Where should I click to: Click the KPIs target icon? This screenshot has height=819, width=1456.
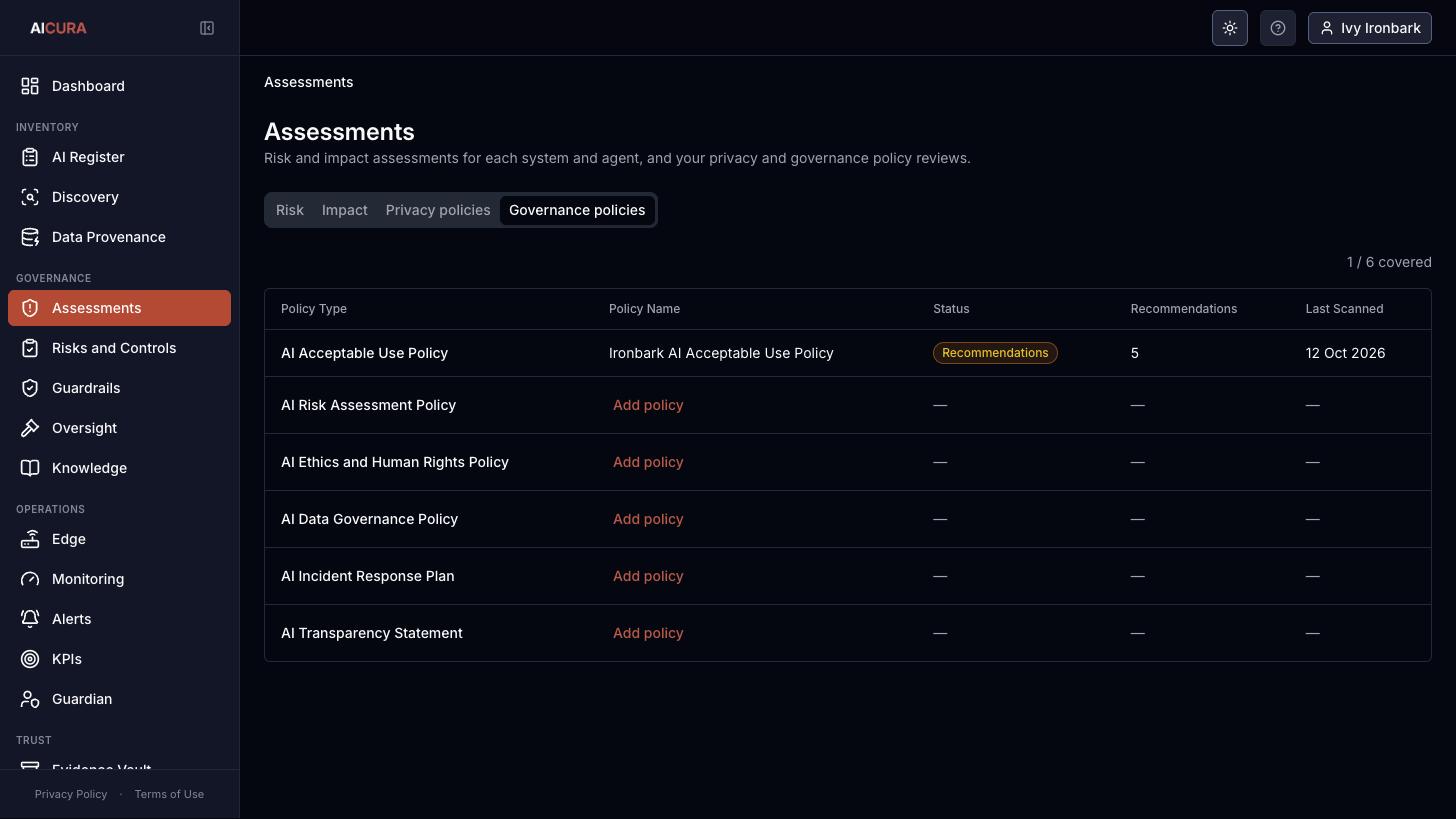tap(30, 659)
